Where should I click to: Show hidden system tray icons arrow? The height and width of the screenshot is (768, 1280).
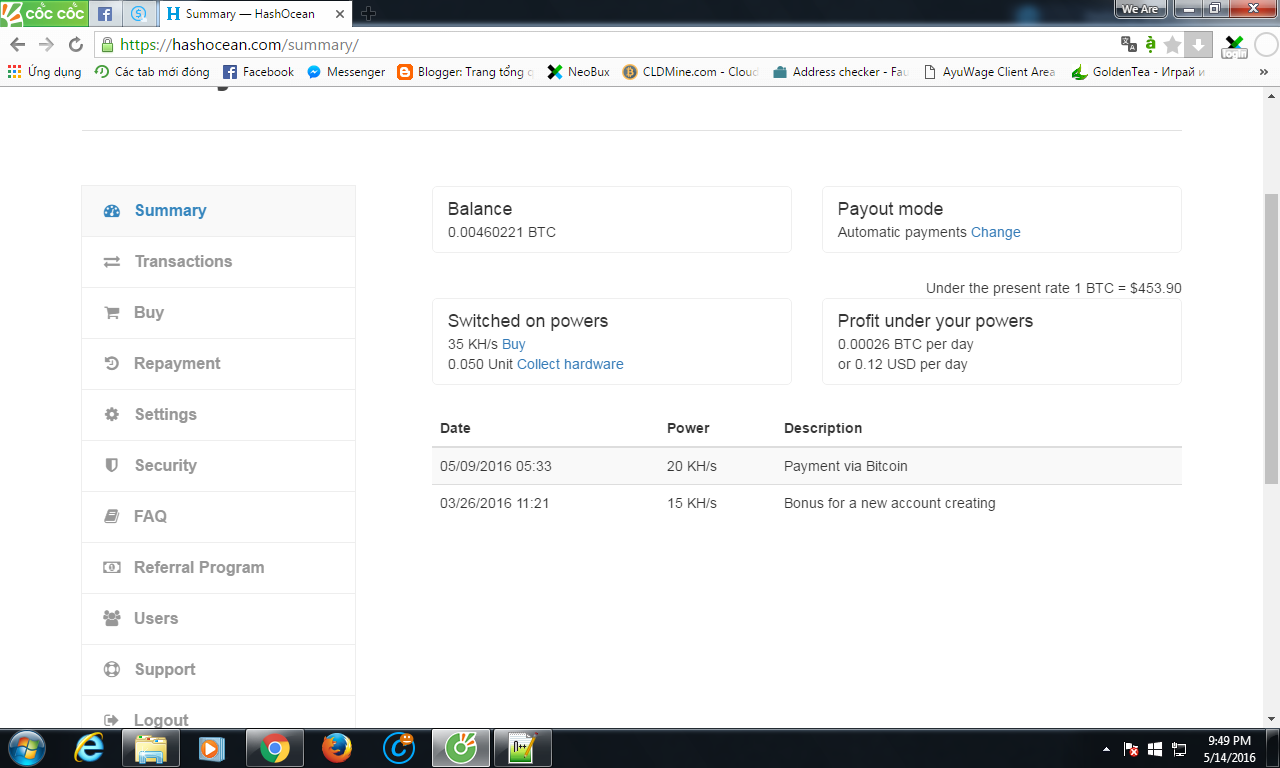tap(1106, 748)
